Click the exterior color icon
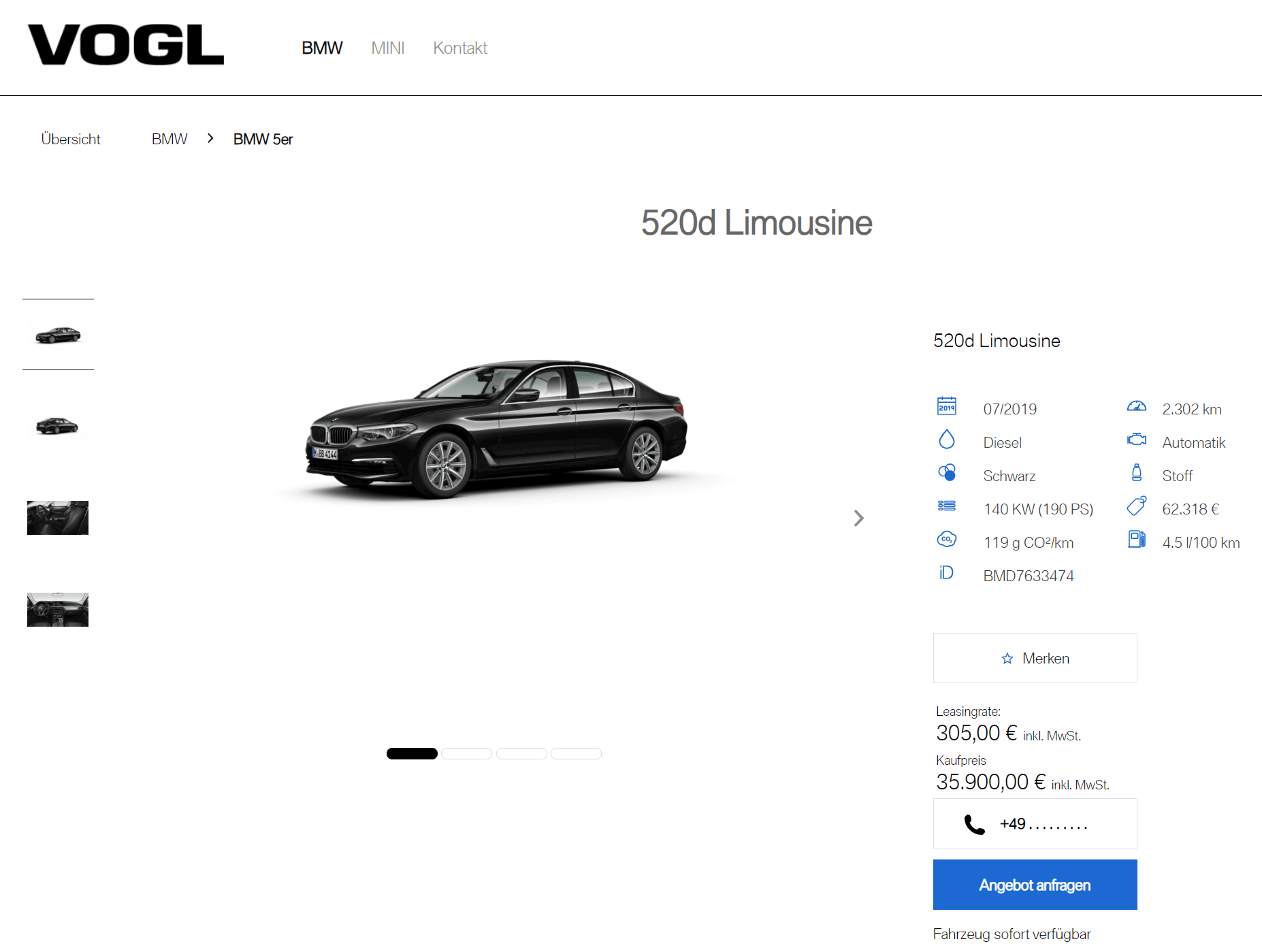Screen dimensions: 1262x952 947,472
